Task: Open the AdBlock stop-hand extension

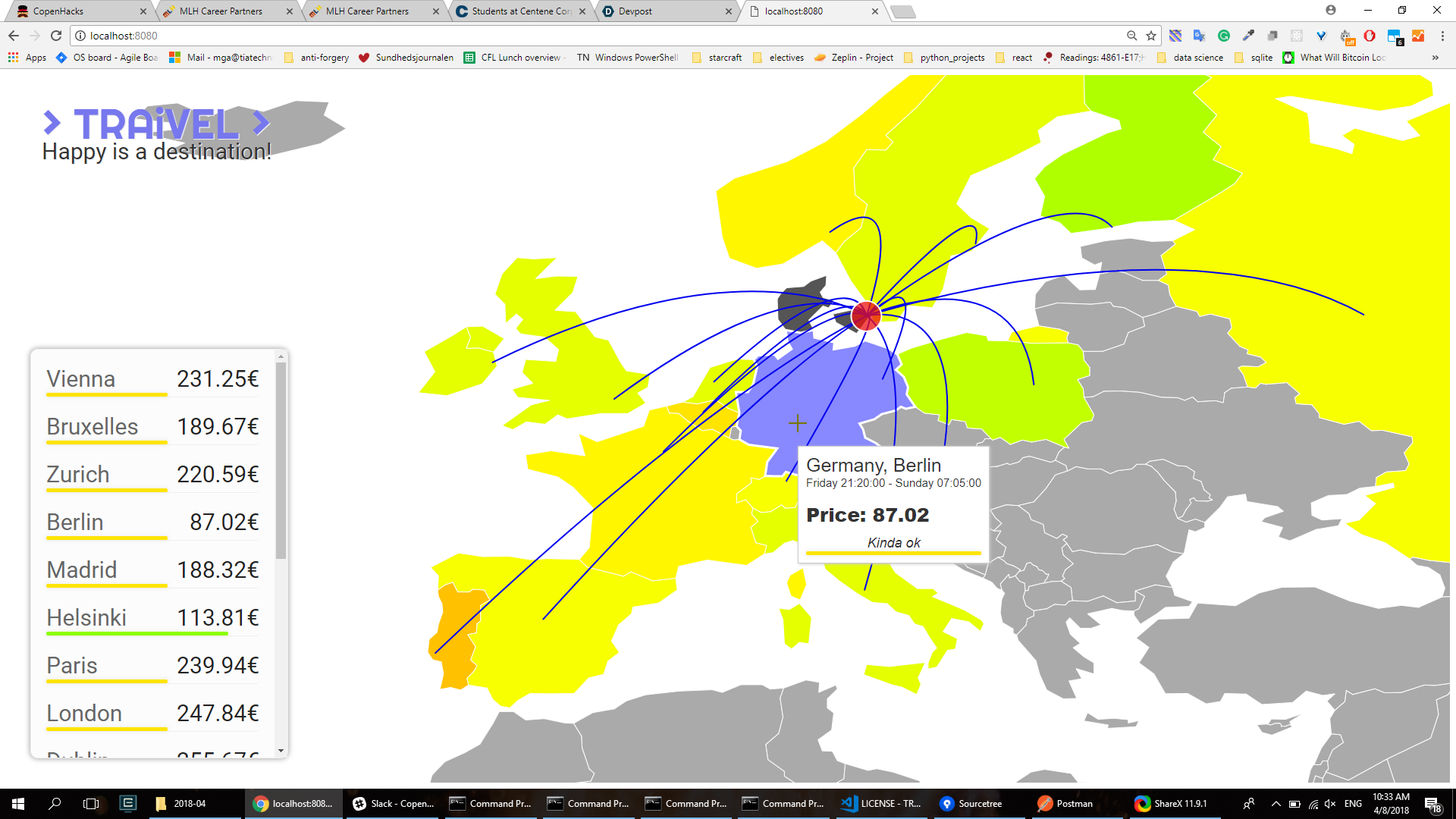Action: point(1370,36)
